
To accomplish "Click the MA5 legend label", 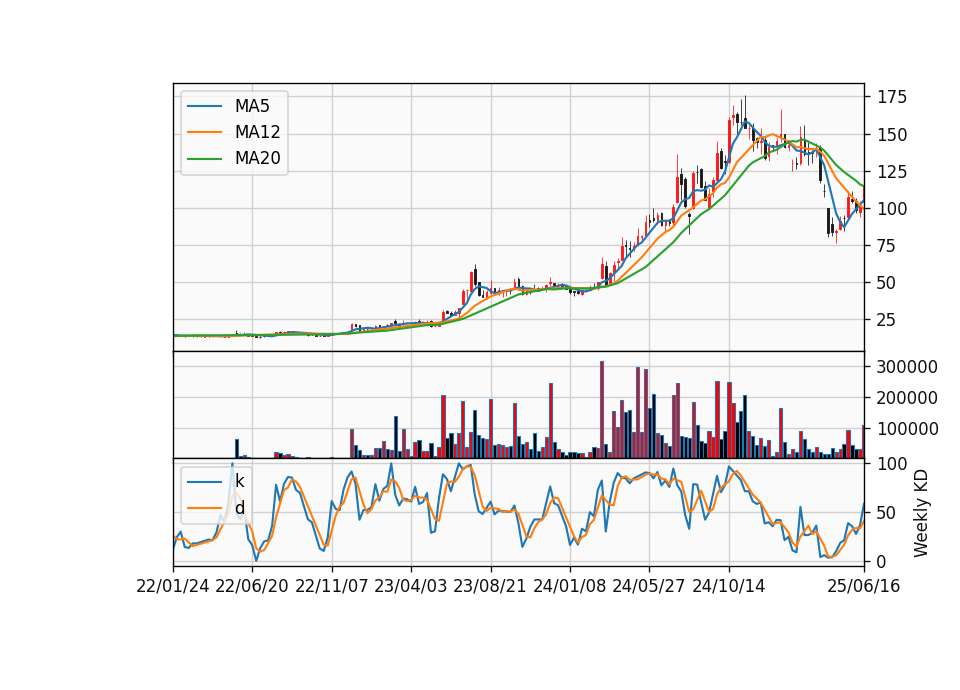I will click(252, 106).
